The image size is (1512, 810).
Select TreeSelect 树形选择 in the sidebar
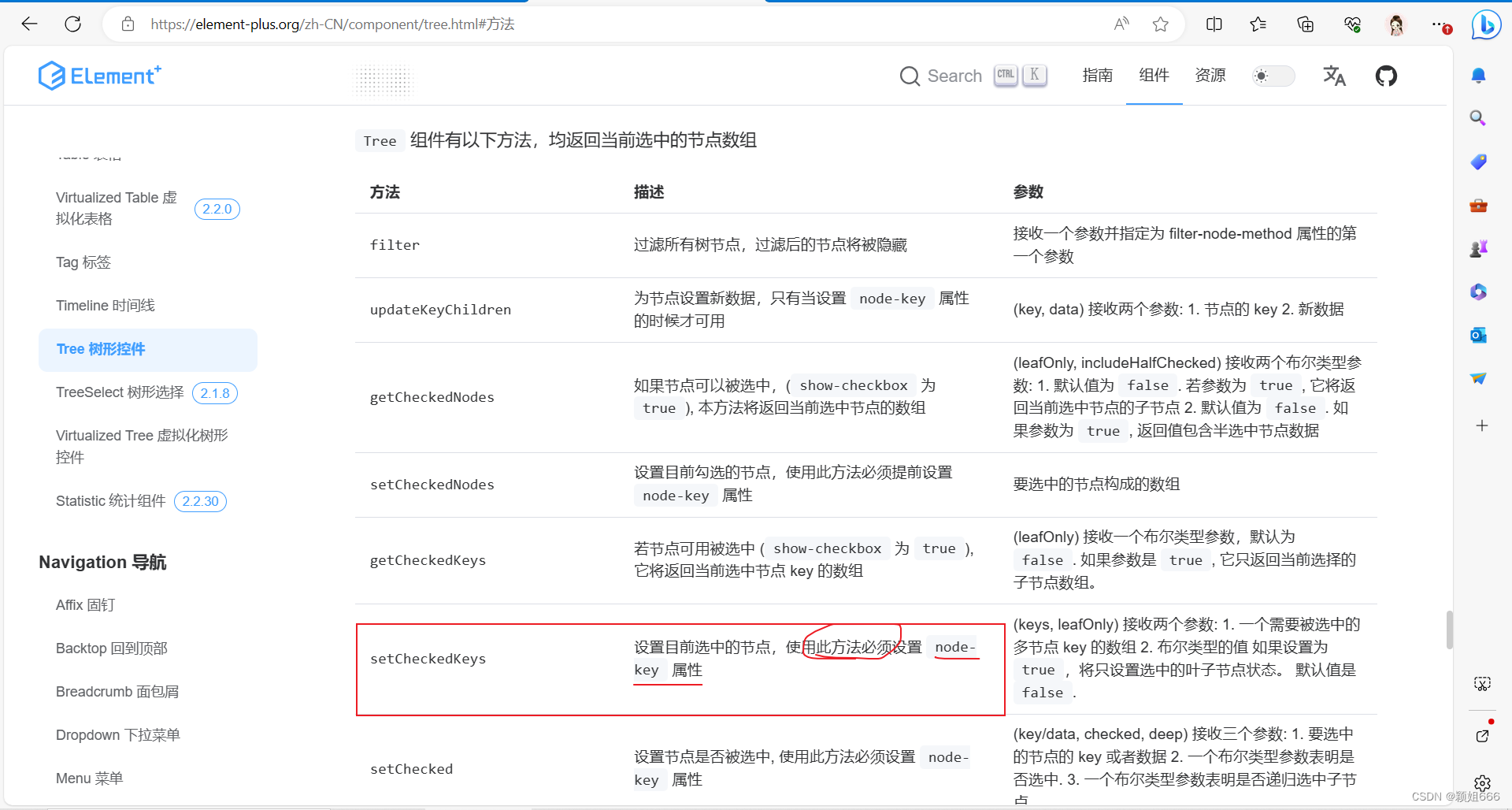click(120, 392)
